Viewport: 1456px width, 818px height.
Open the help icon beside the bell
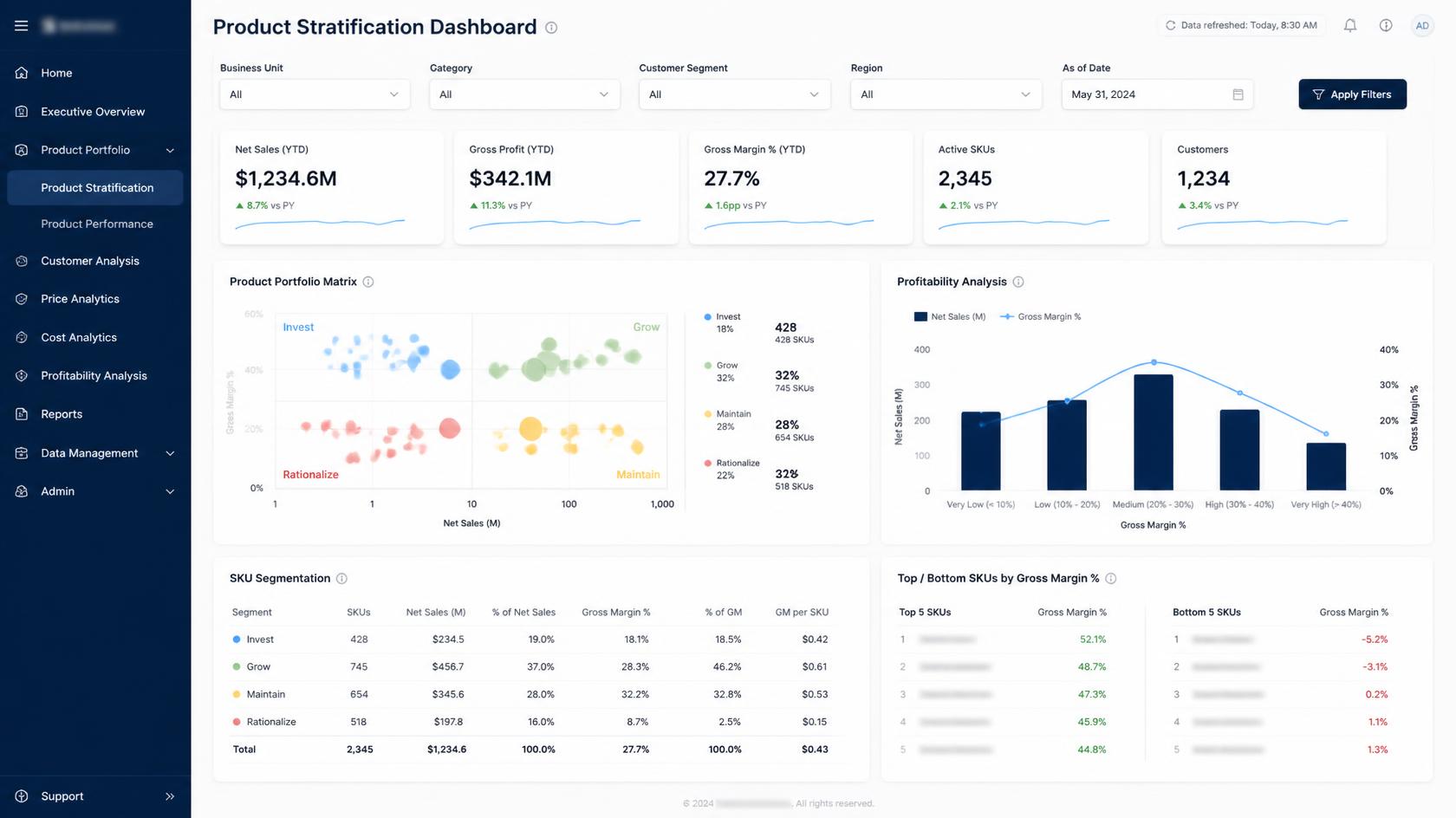click(x=1386, y=25)
